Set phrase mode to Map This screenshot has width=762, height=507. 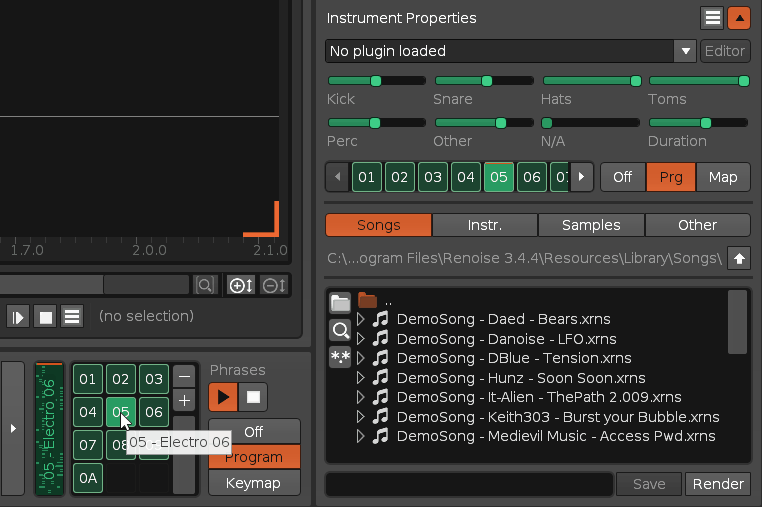click(723, 177)
